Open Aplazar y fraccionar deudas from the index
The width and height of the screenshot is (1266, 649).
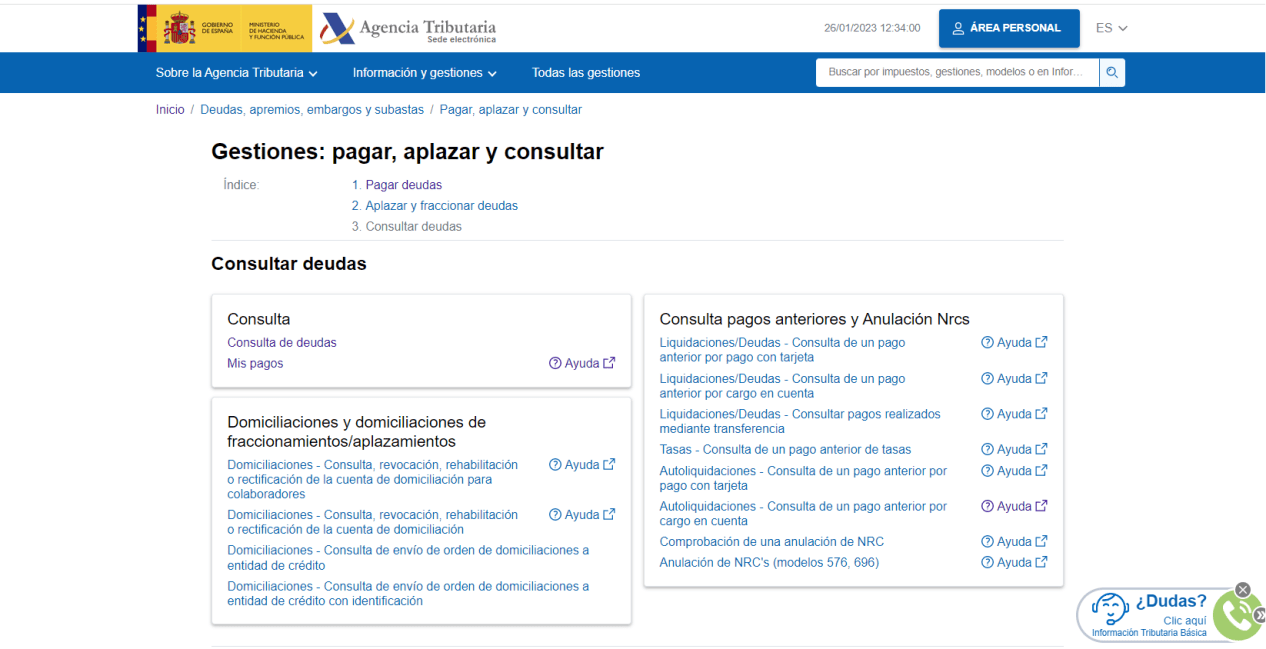[x=442, y=205]
